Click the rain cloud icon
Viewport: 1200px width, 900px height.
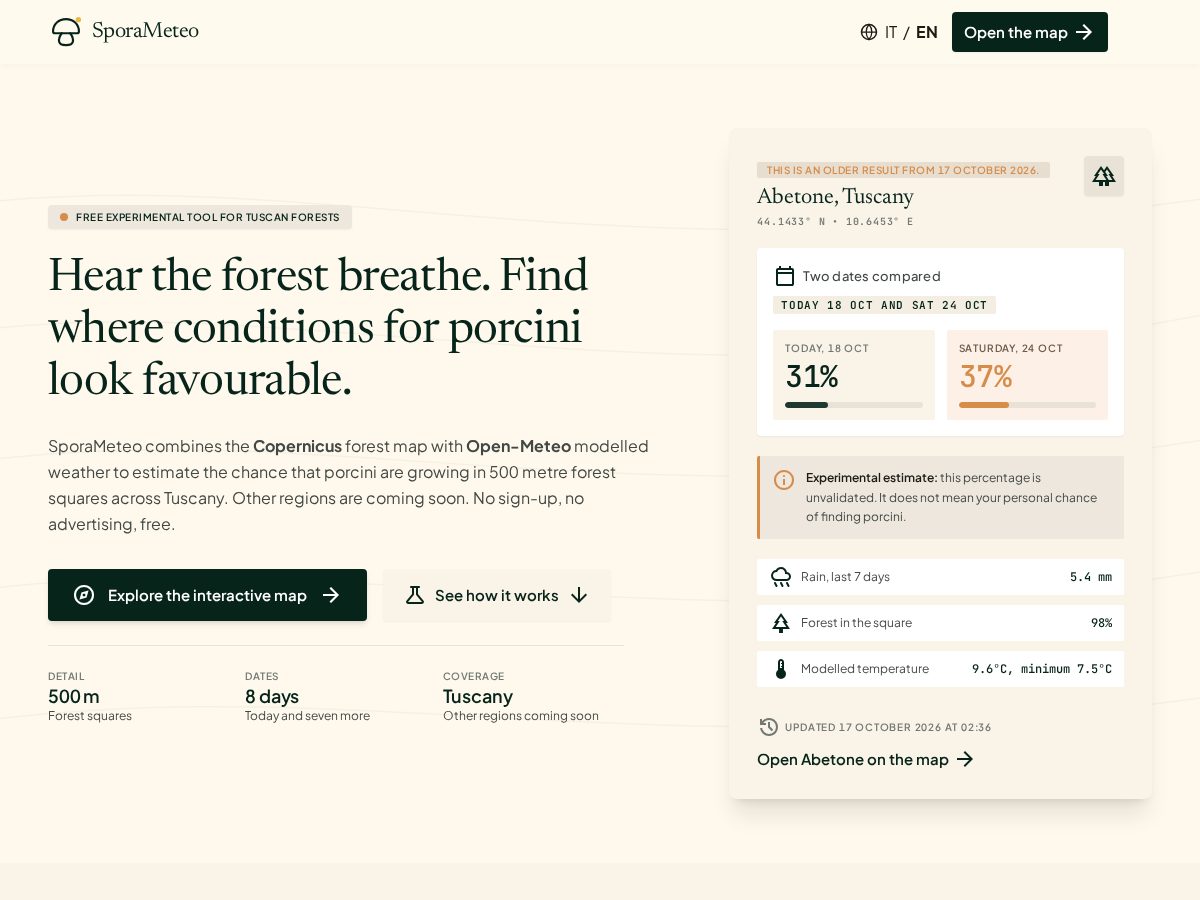[781, 577]
